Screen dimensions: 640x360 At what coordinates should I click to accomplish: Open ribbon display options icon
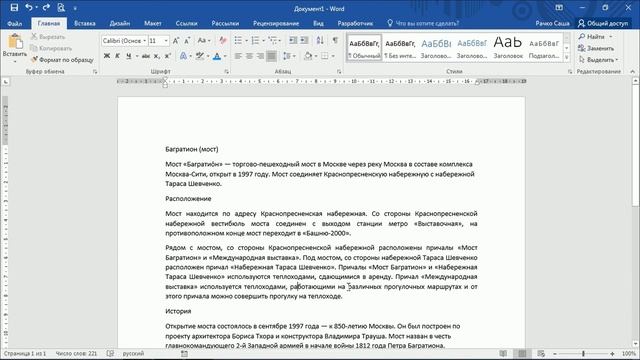coord(559,8)
